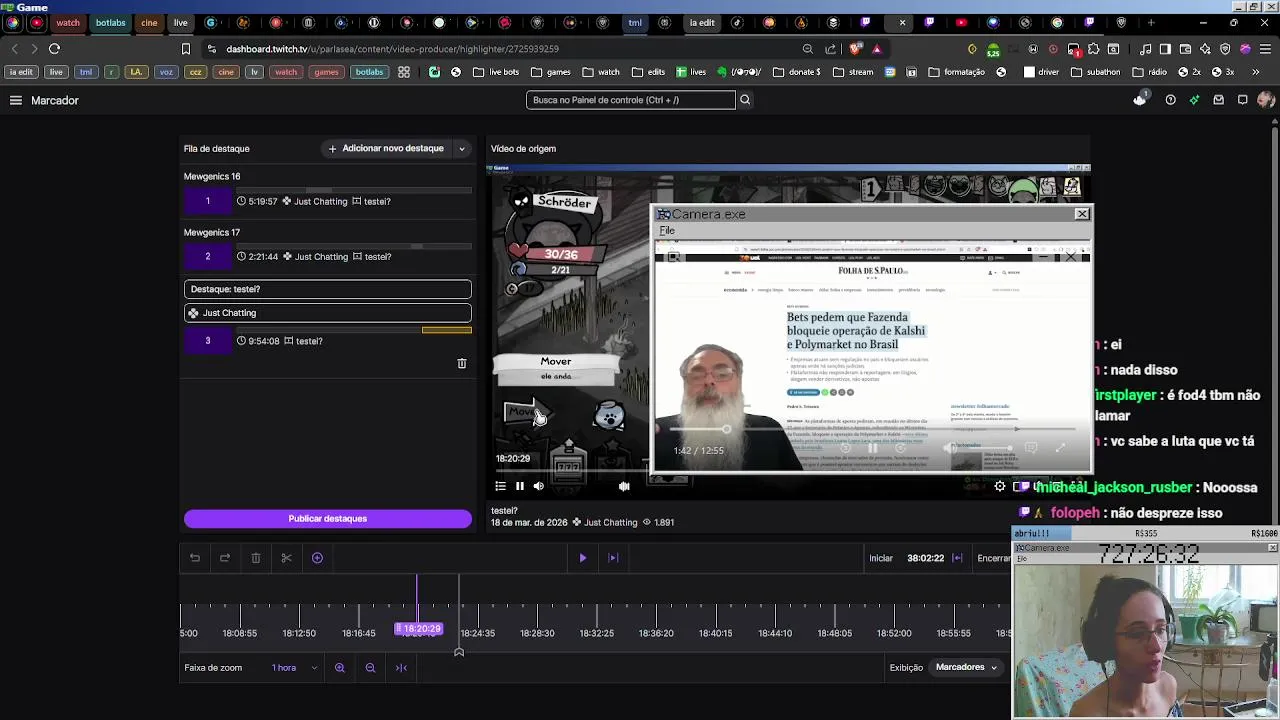Switch to the botlabs browser tab
Viewport: 1280px width, 720px height.
111,22
